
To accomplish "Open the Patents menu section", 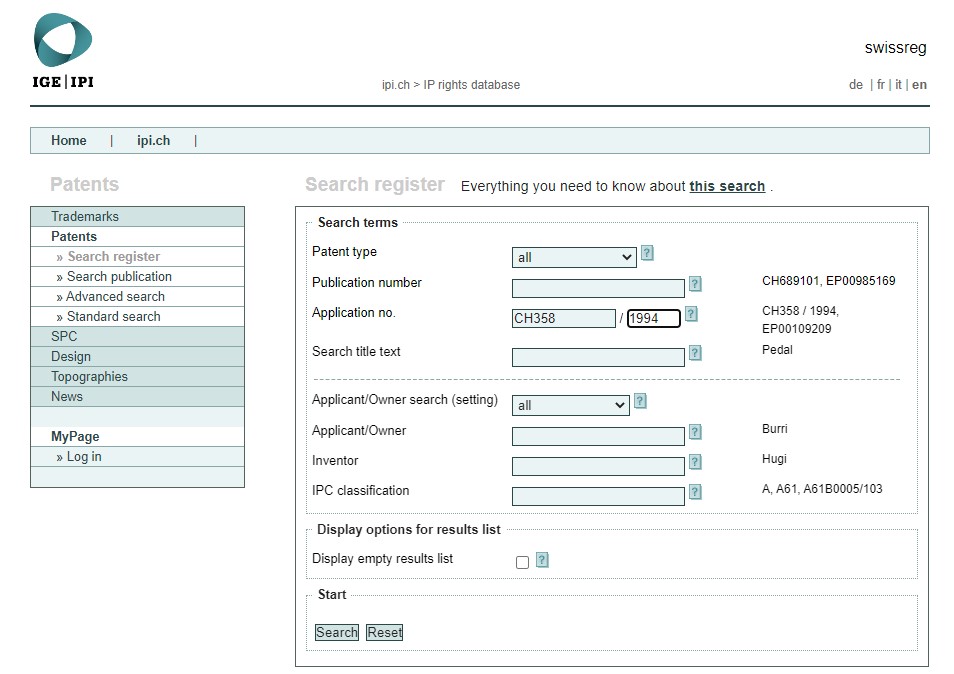I will click(x=138, y=237).
